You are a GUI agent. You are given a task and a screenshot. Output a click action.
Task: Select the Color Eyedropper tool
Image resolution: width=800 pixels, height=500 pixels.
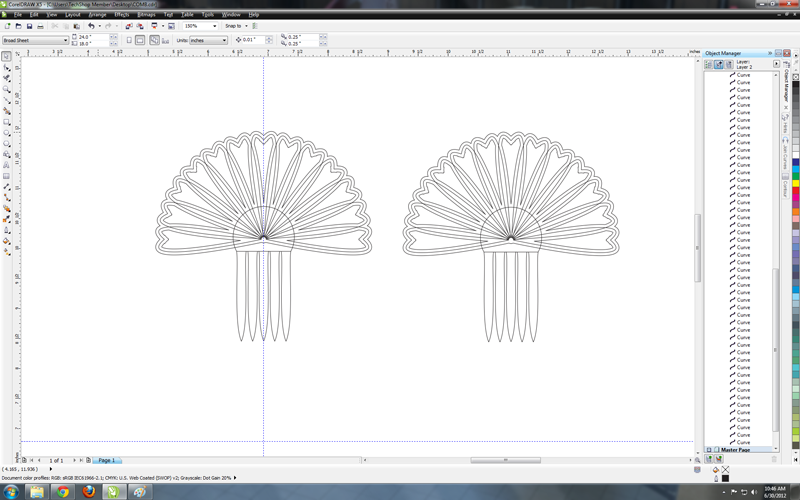7,219
